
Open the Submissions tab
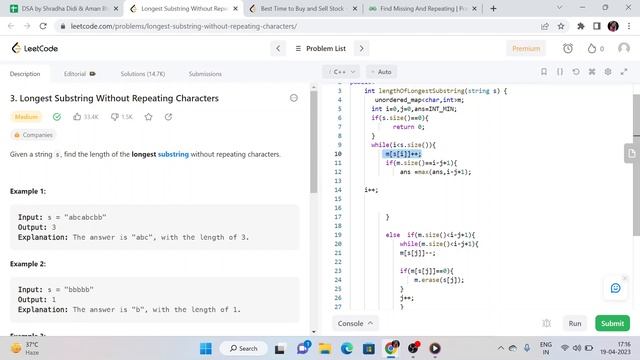click(x=205, y=74)
